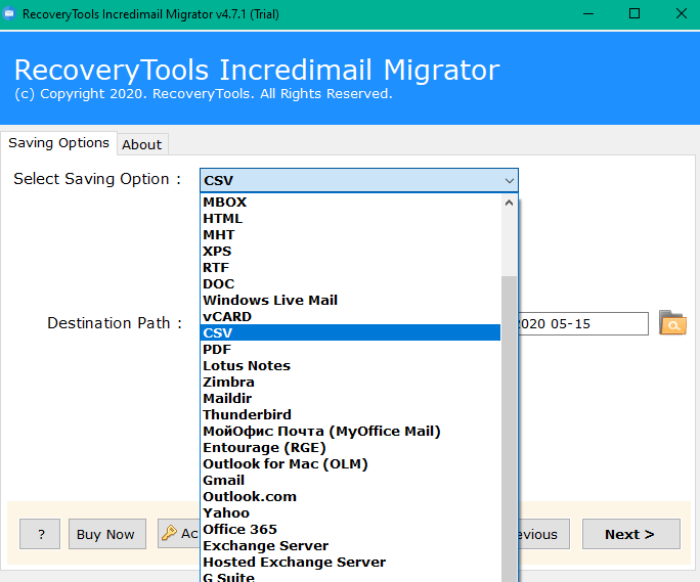Open the About tab
Screen dimensions: 700x582
tap(142, 145)
